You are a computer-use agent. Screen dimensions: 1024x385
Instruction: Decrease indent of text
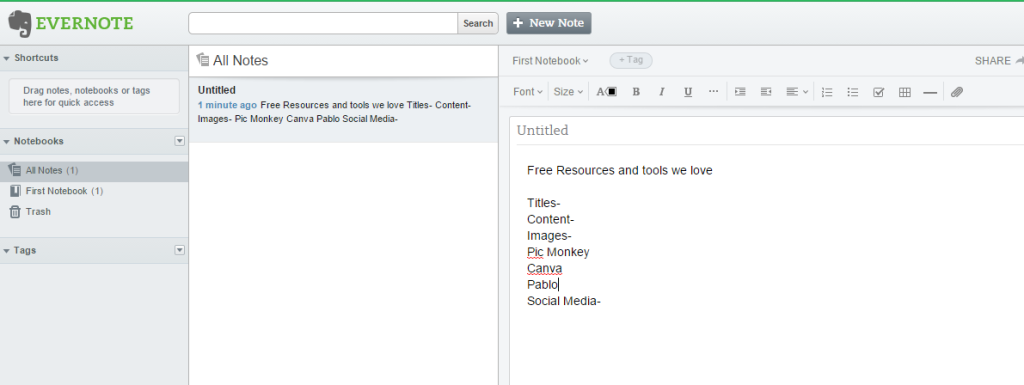point(766,92)
